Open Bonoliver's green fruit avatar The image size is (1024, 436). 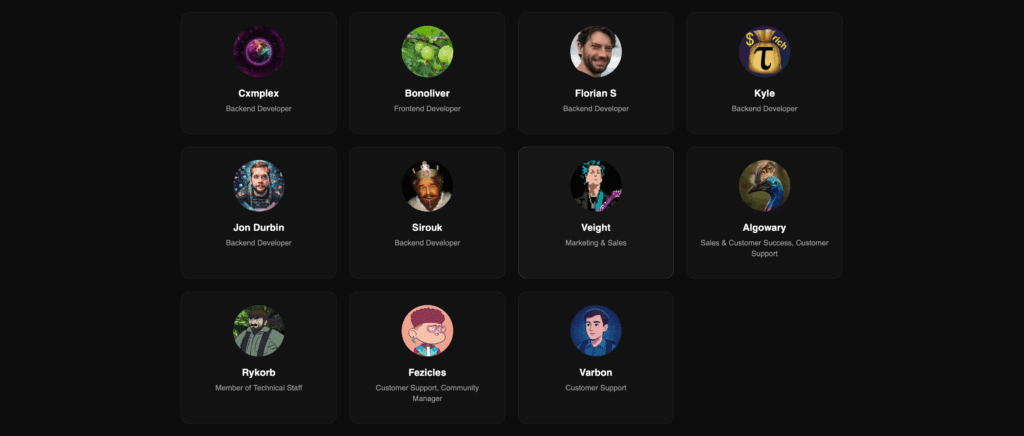coord(427,52)
